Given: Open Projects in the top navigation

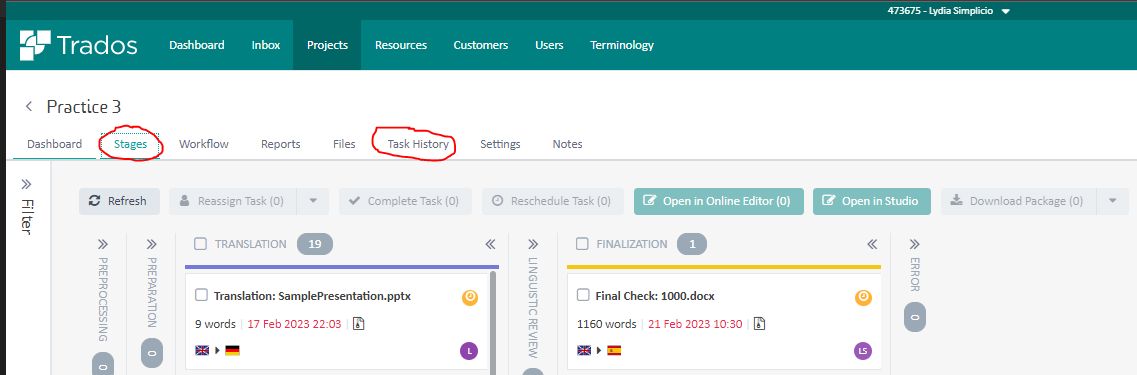Looking at the screenshot, I should (327, 45).
